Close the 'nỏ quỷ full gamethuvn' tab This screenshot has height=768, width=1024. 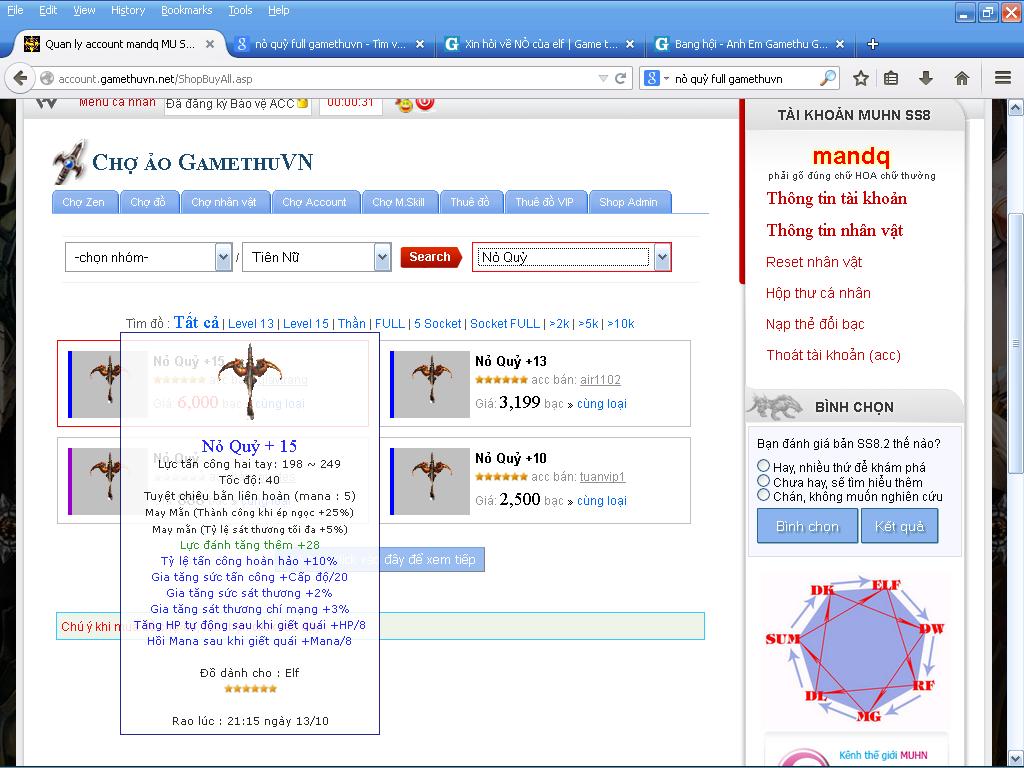click(420, 44)
